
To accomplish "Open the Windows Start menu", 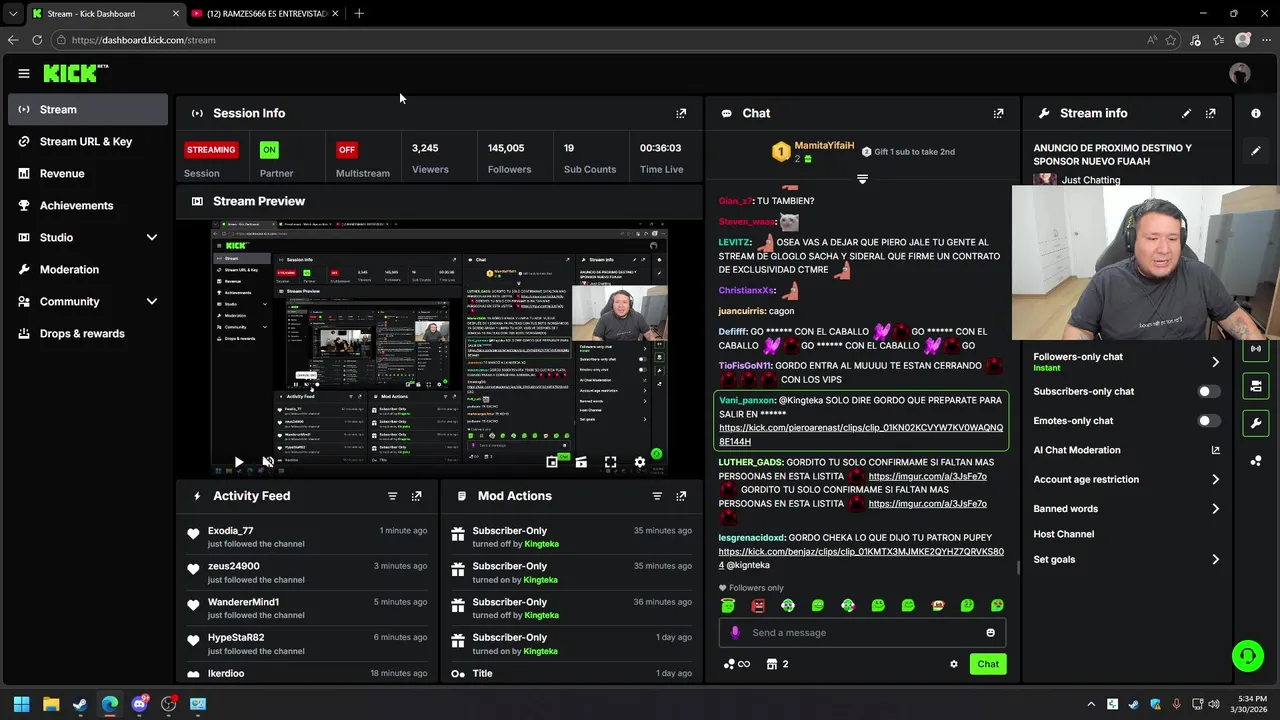I will tap(21, 704).
